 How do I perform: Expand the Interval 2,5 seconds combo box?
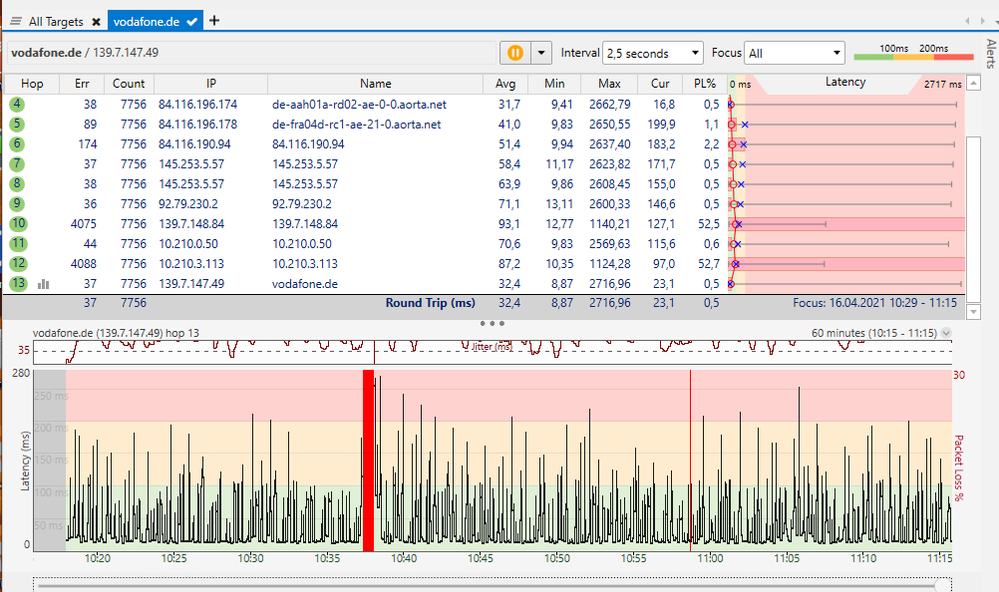(653, 53)
